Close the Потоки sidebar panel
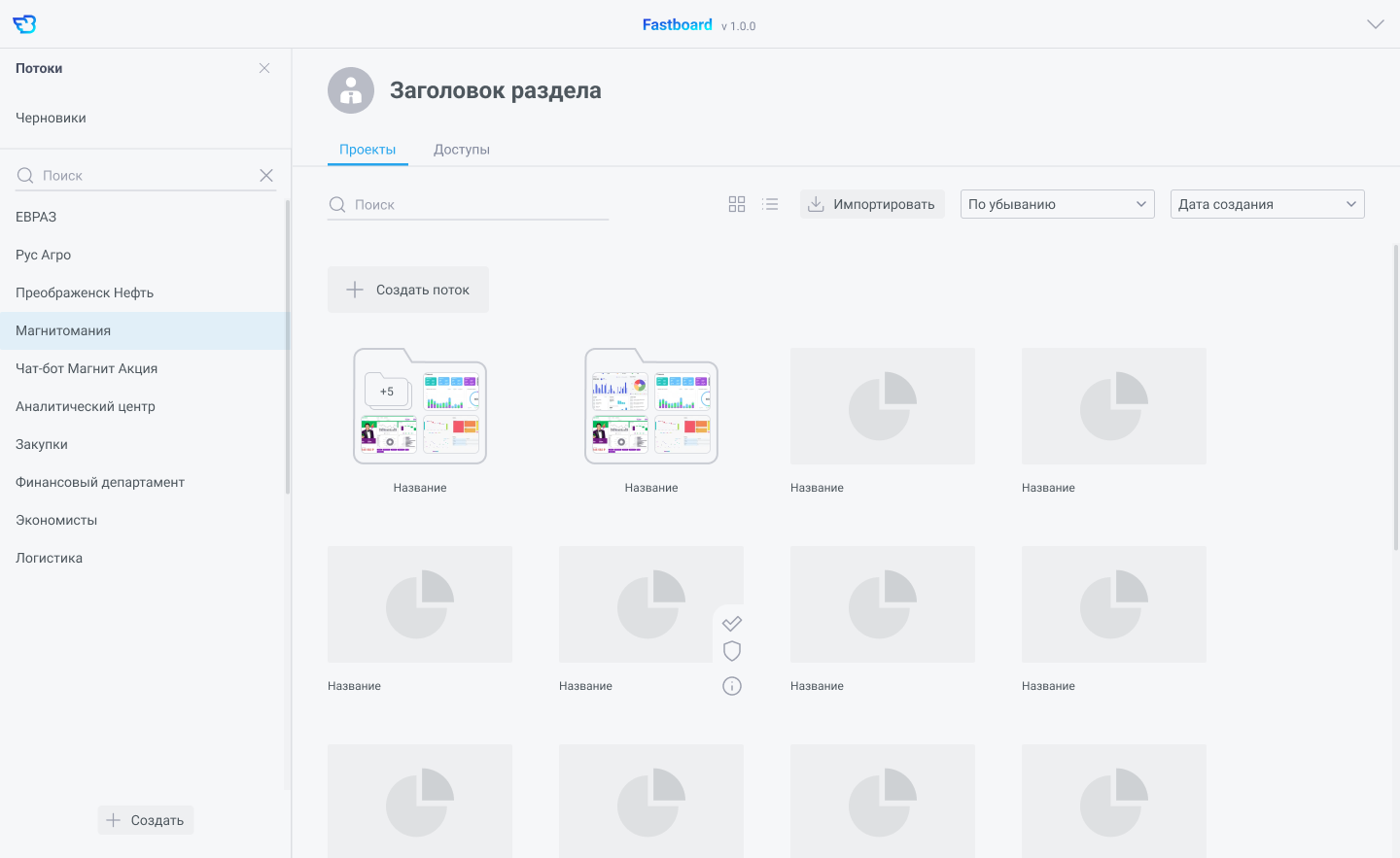 pyautogui.click(x=264, y=68)
